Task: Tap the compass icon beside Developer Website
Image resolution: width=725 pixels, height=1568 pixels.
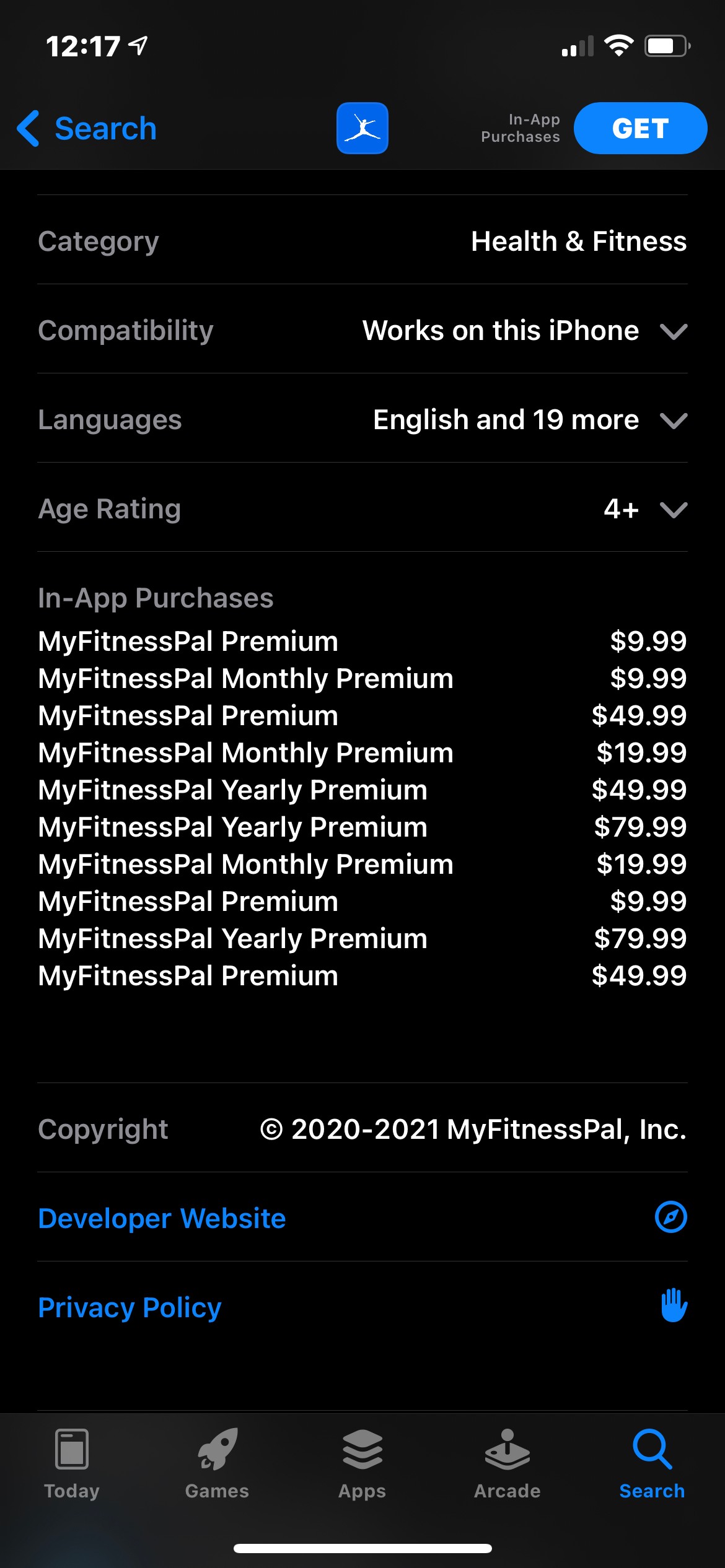Action: click(x=671, y=1217)
